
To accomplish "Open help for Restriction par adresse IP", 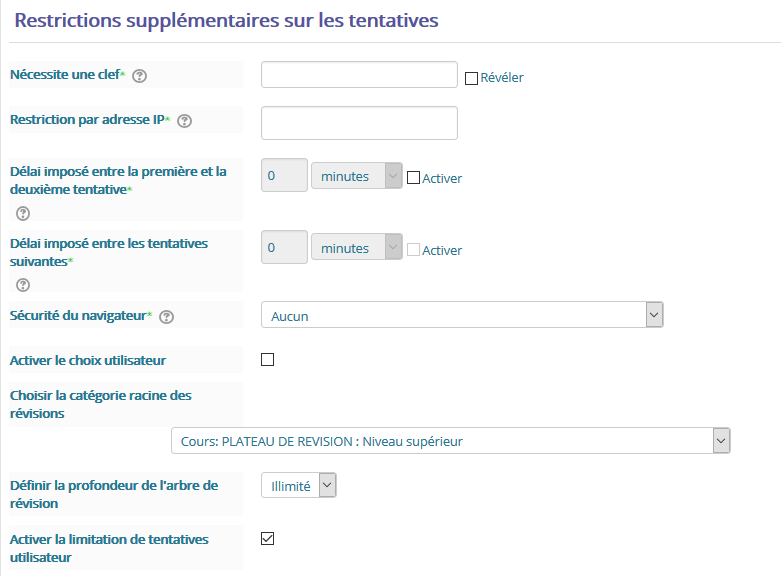I will (184, 121).
